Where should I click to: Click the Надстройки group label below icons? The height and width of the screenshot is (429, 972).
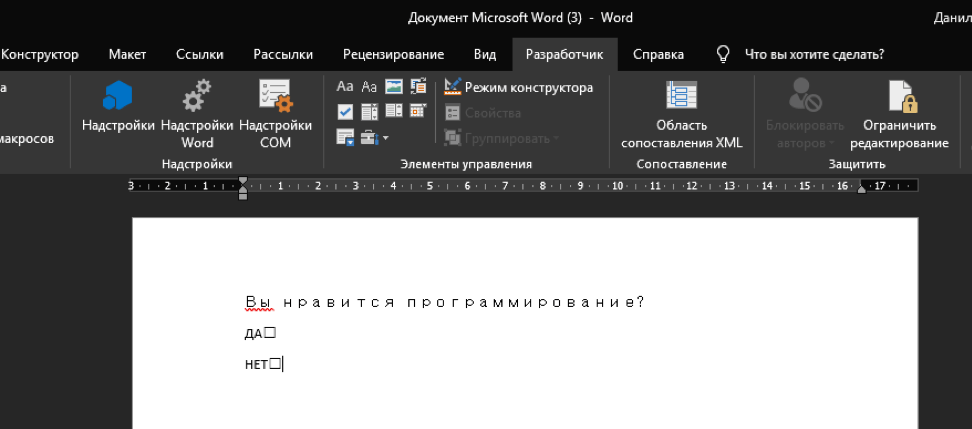coord(197,164)
